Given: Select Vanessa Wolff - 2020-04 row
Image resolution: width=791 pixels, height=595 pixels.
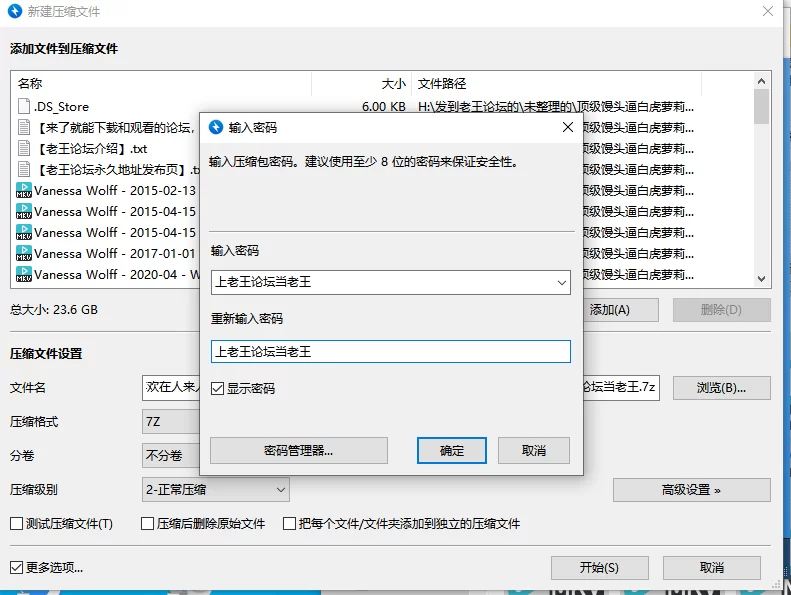Looking at the screenshot, I should (105, 275).
